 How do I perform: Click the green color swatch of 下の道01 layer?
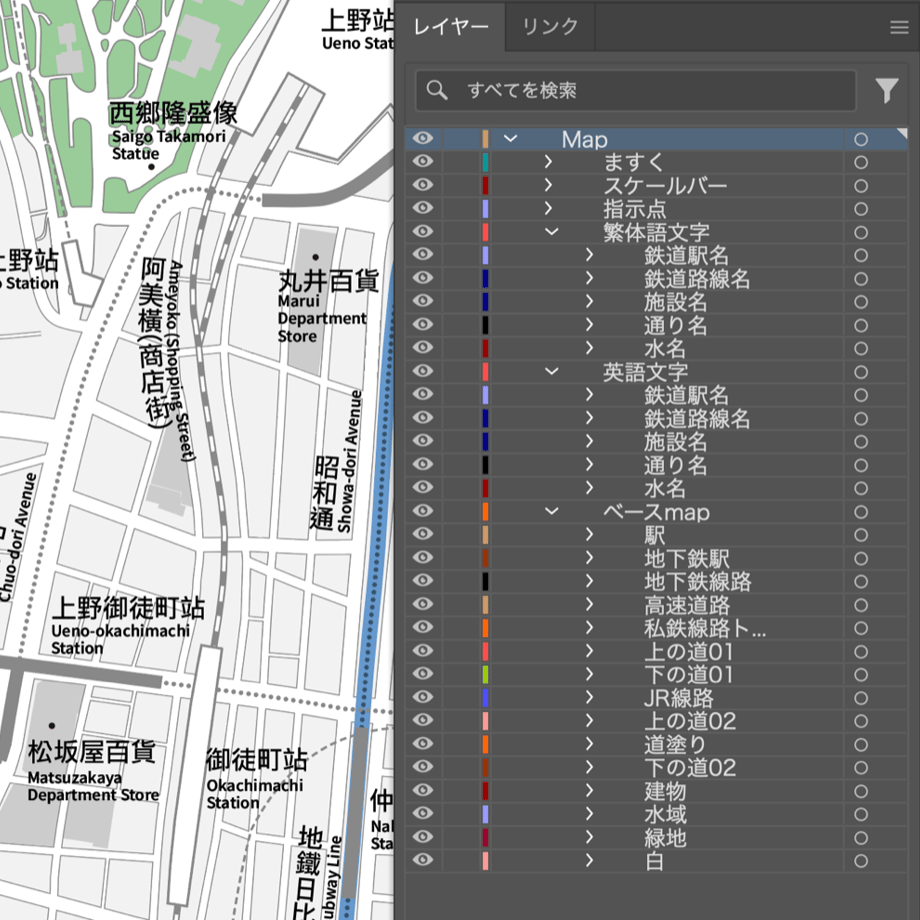pyautogui.click(x=485, y=675)
